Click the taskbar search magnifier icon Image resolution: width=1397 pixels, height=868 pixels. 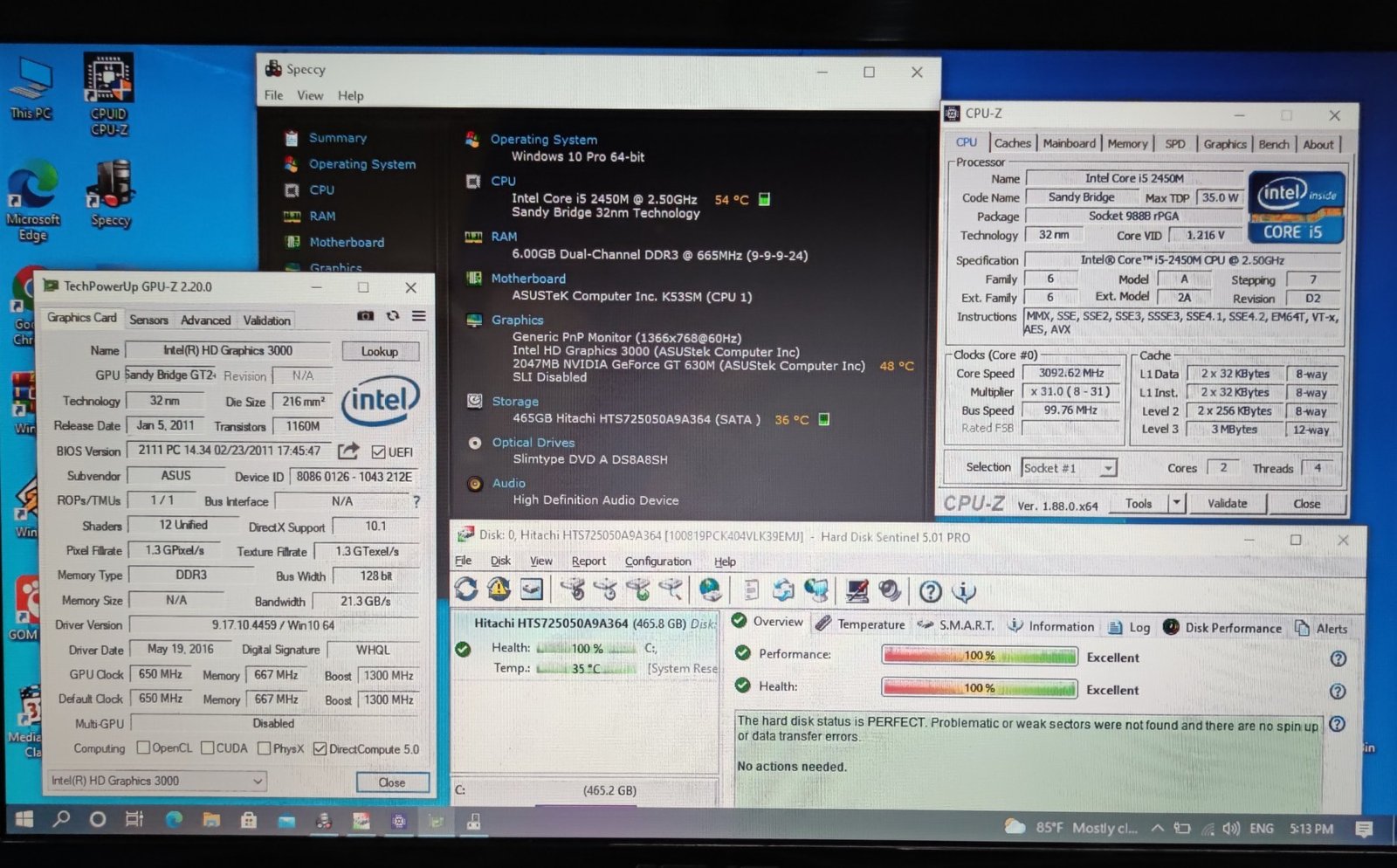pos(61,820)
